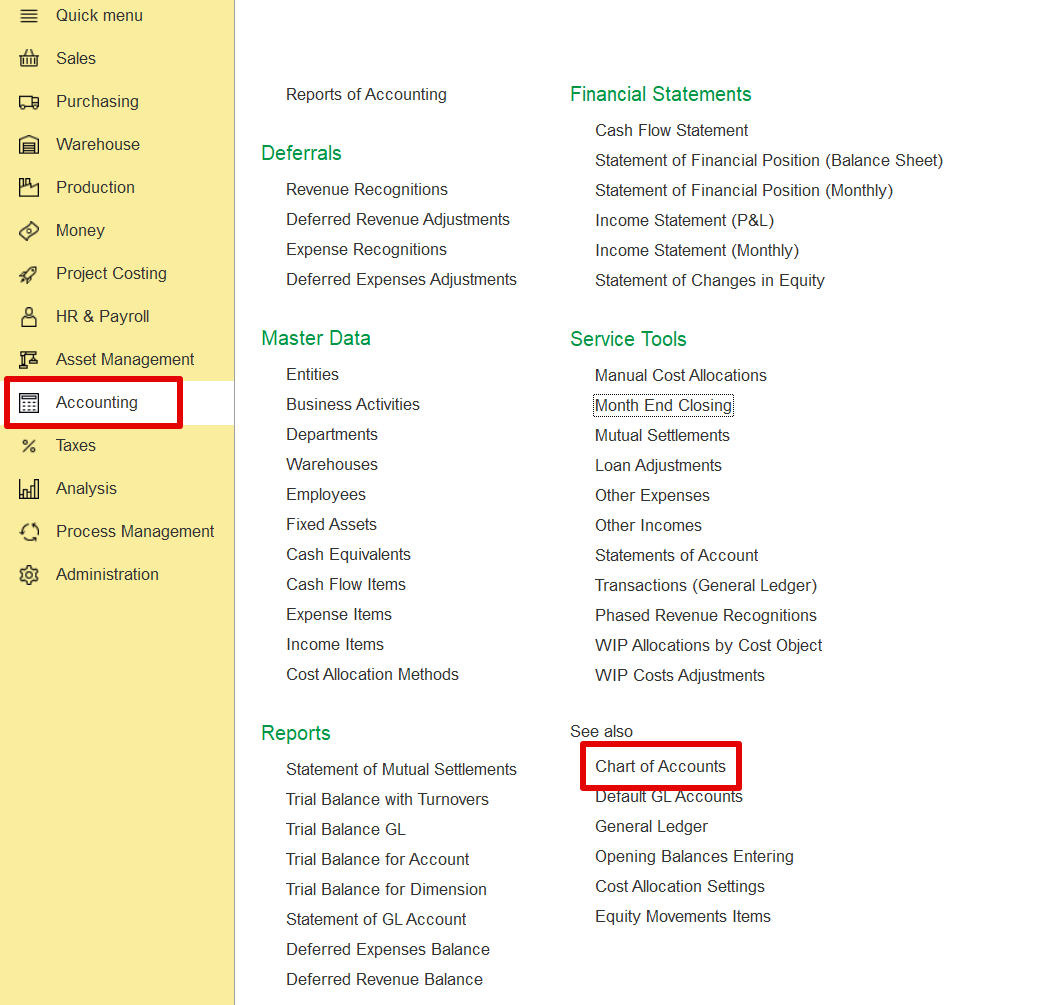
Task: Open Mutual Settlements tool
Action: [662, 436]
